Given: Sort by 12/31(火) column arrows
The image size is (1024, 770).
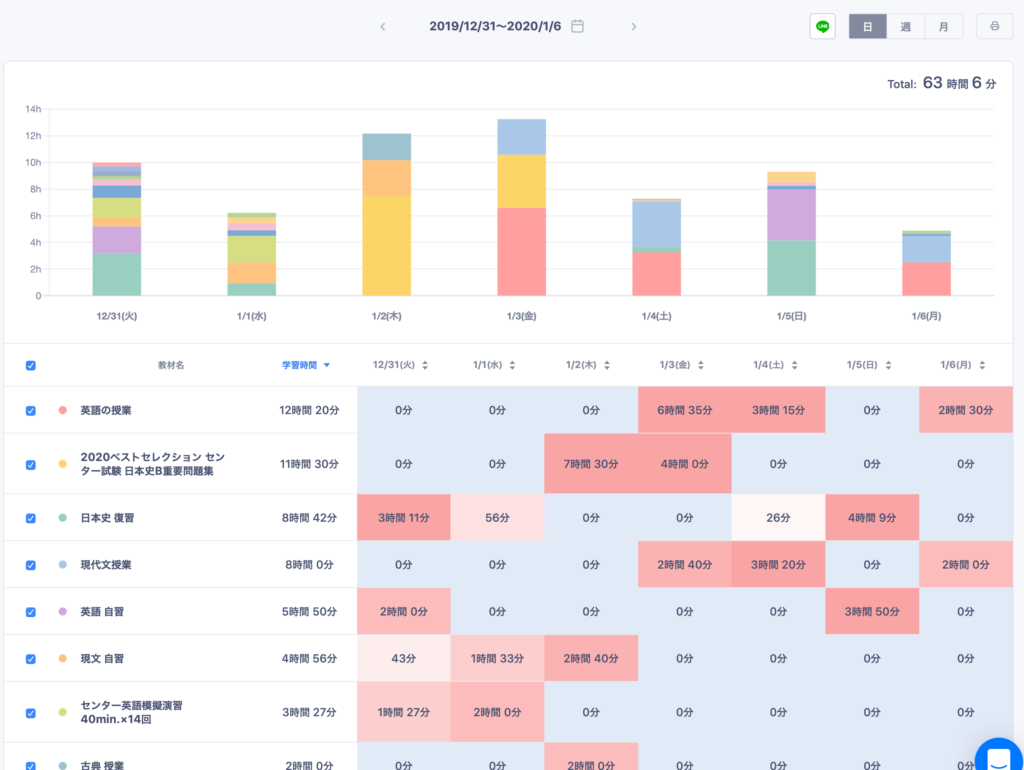Looking at the screenshot, I should 425,366.
